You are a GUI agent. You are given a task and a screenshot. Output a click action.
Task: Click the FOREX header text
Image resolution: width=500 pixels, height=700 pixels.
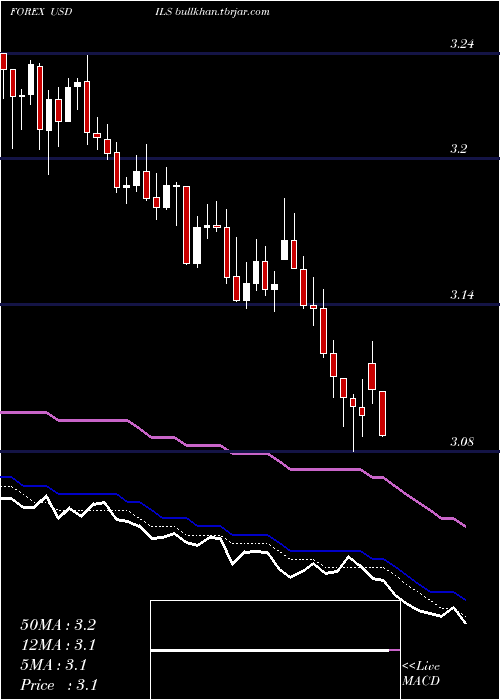[x=27, y=12]
